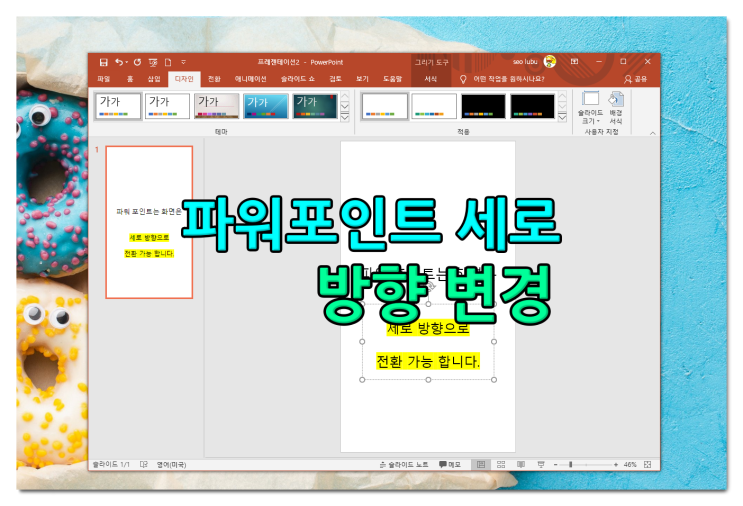Expand the full themes gallery
The height and width of the screenshot is (506, 743).
point(345,117)
